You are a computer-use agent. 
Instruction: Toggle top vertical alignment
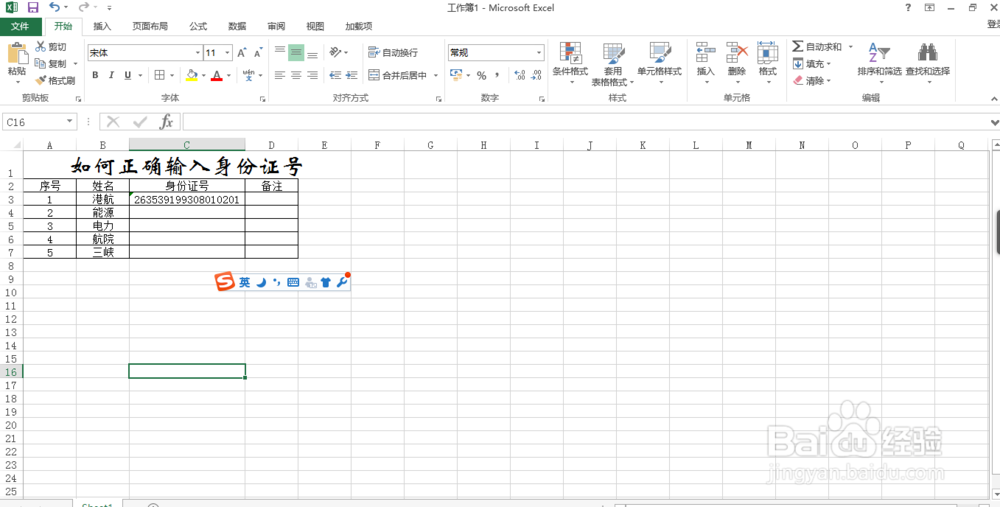click(280, 52)
